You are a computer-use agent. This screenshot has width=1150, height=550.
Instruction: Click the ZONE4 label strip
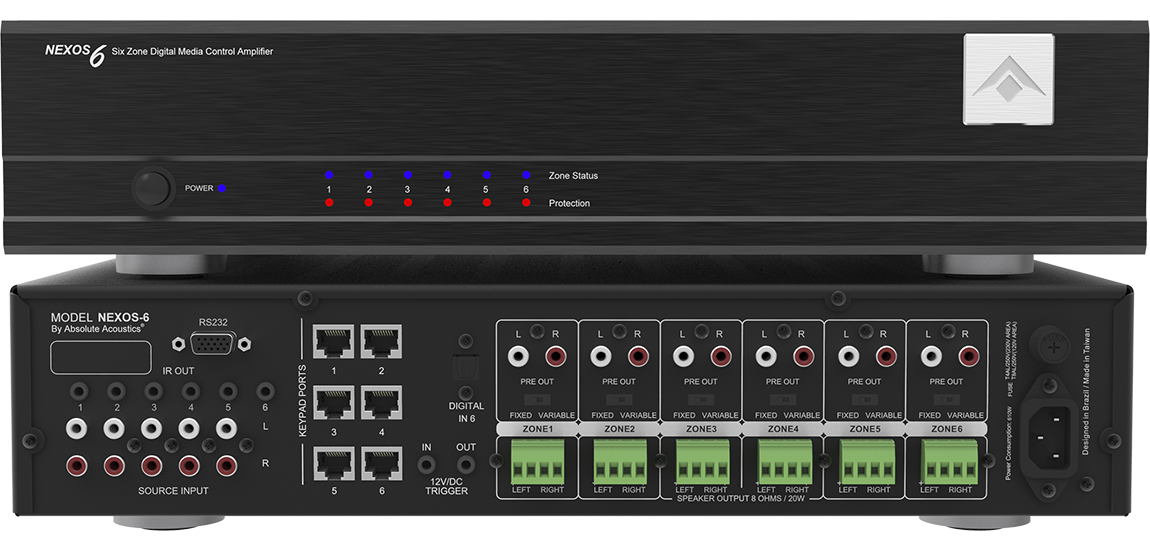(783, 428)
